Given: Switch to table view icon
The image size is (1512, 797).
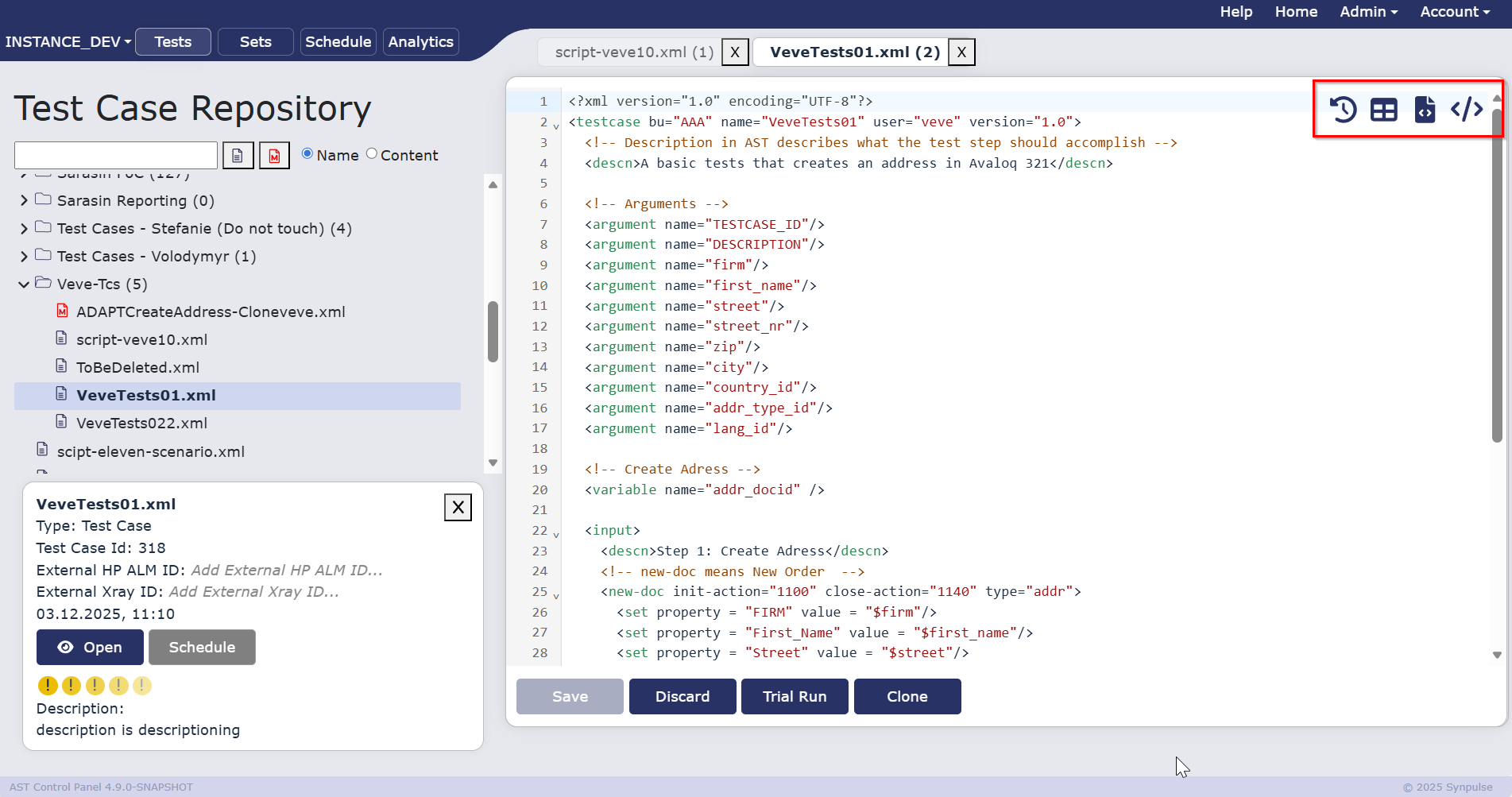Looking at the screenshot, I should (1383, 110).
